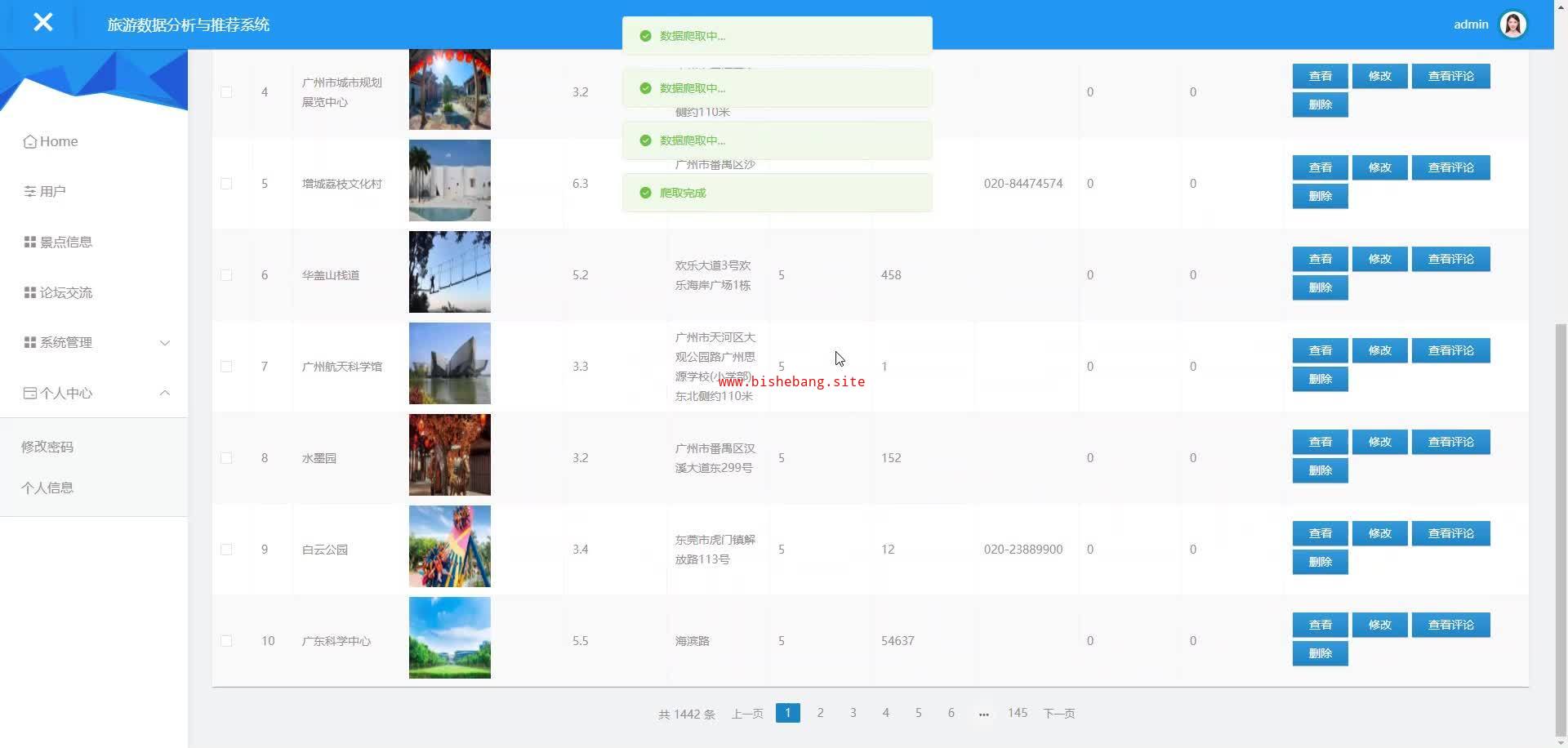Click the 论坛交流 grid icon
This screenshot has width=1568, height=748.
click(x=30, y=293)
